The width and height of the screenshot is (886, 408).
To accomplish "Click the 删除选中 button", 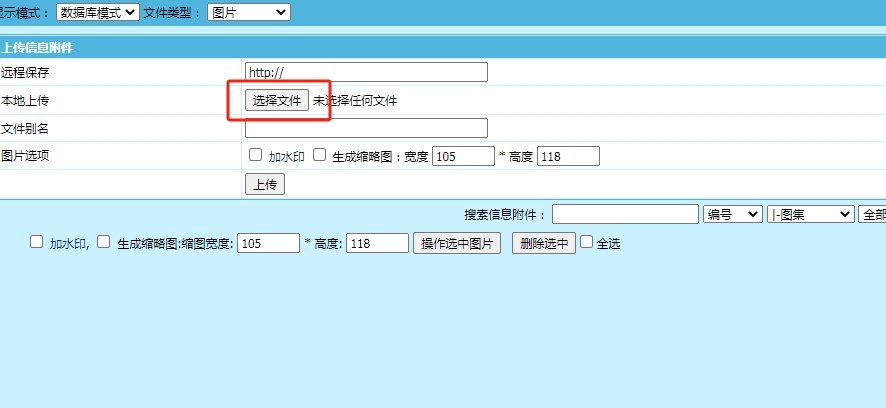I will point(544,243).
